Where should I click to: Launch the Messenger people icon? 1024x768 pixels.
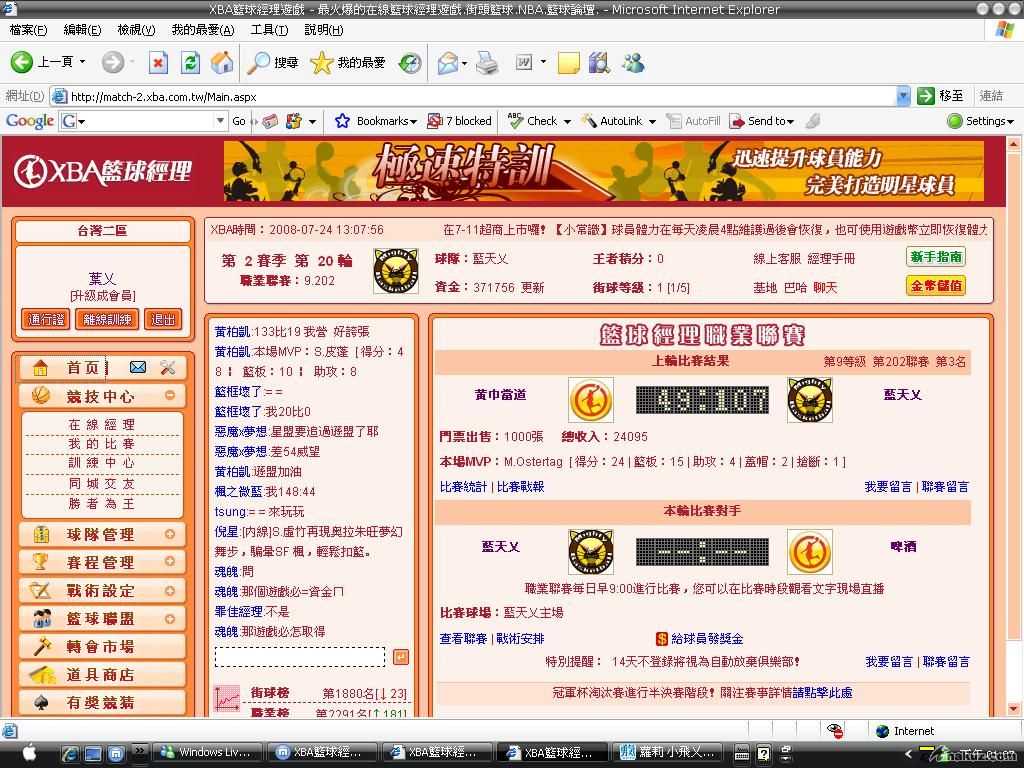[633, 63]
